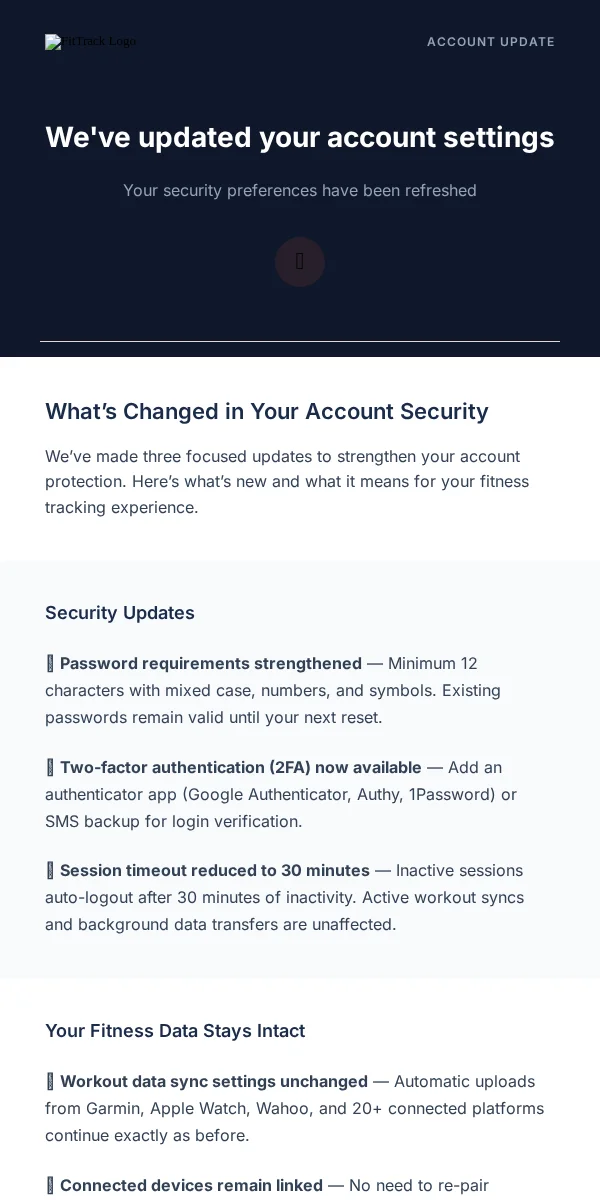Viewport: 600px width, 1200px height.
Task: Click the bold 'Connected devices remain linked' text
Action: (191, 1186)
